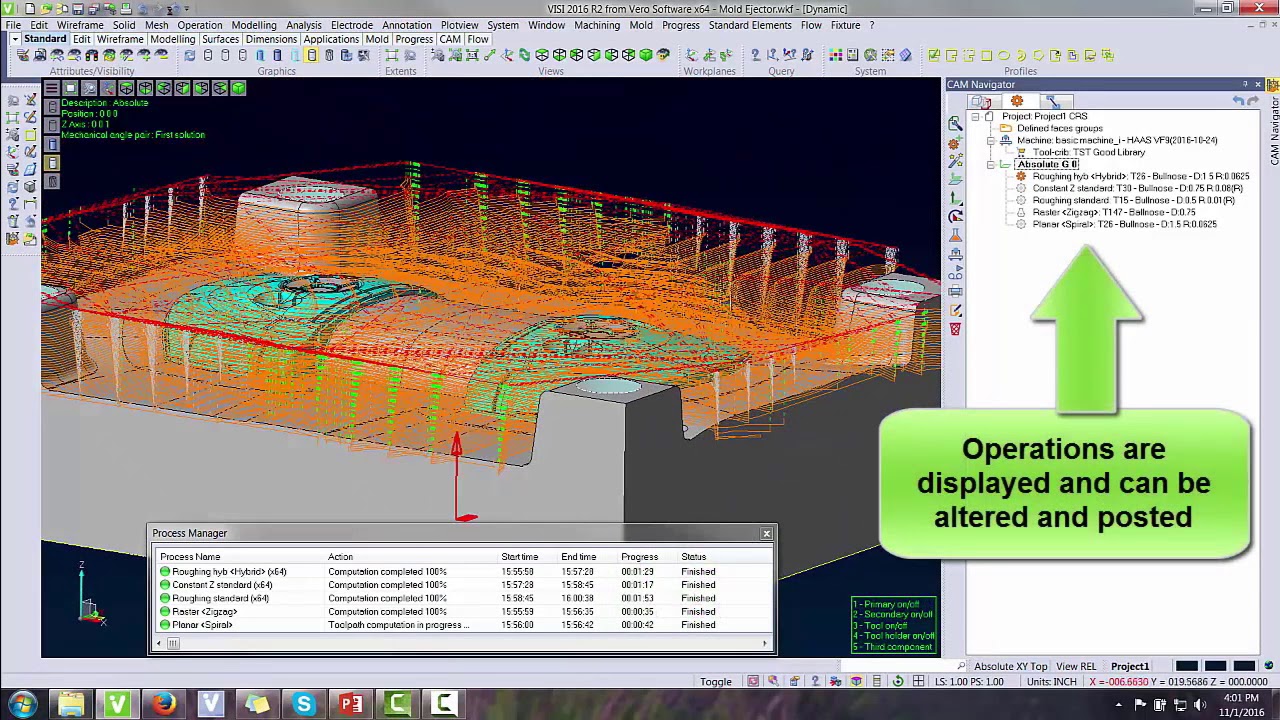This screenshot has height=720, width=1280.
Task: Select the Roughing standard T15 operation
Action: (x=1133, y=200)
